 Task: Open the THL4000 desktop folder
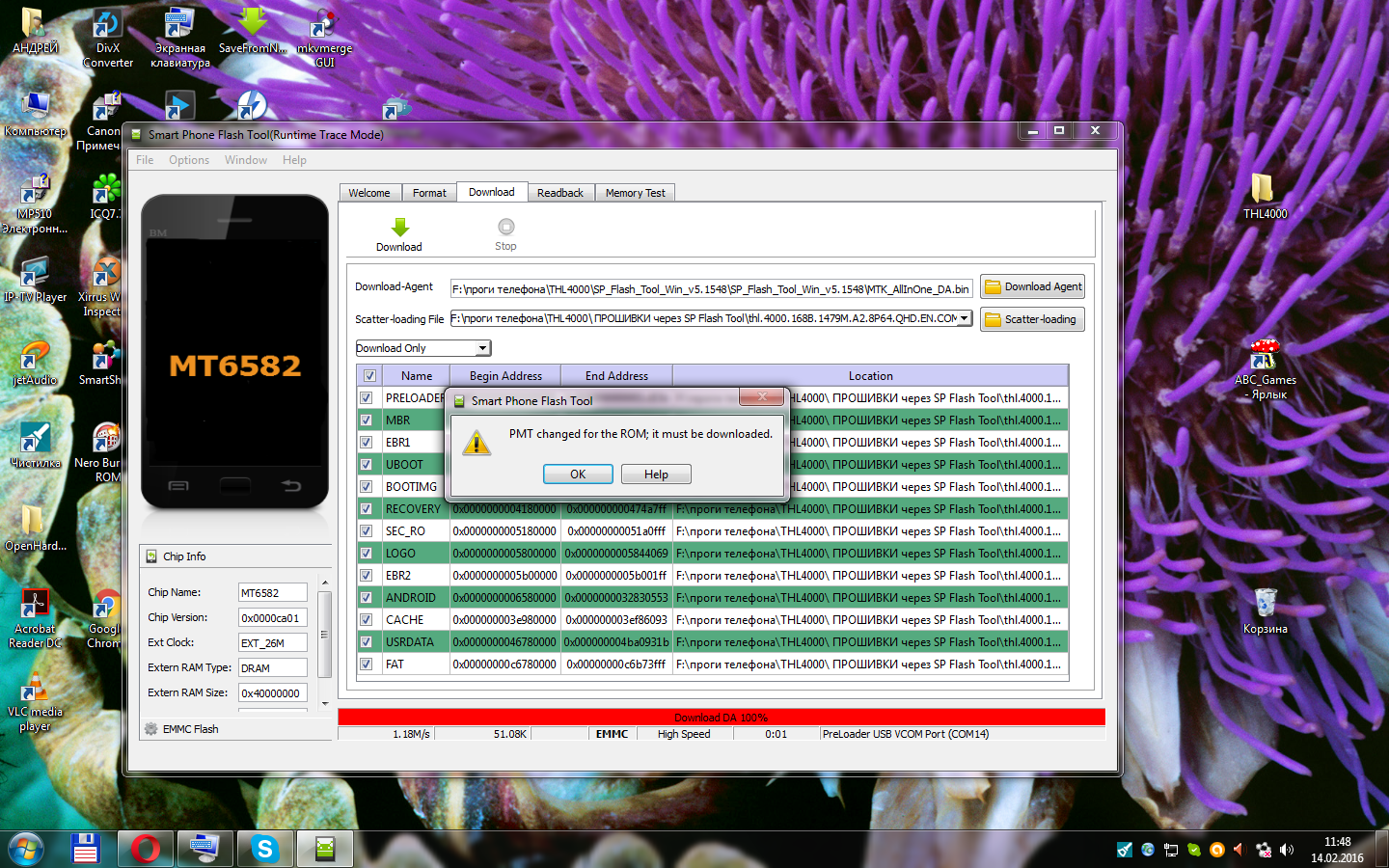click(1264, 191)
